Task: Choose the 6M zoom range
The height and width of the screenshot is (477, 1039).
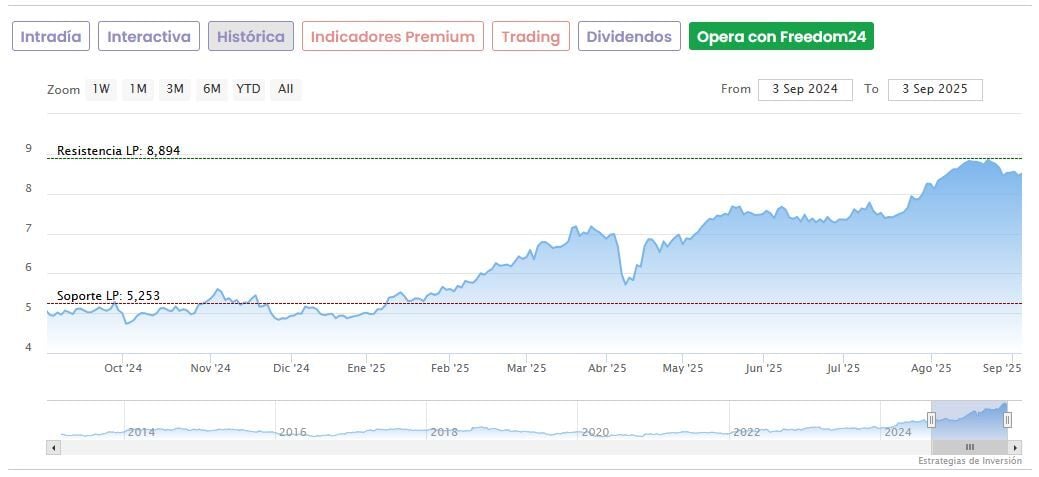Action: [x=212, y=89]
